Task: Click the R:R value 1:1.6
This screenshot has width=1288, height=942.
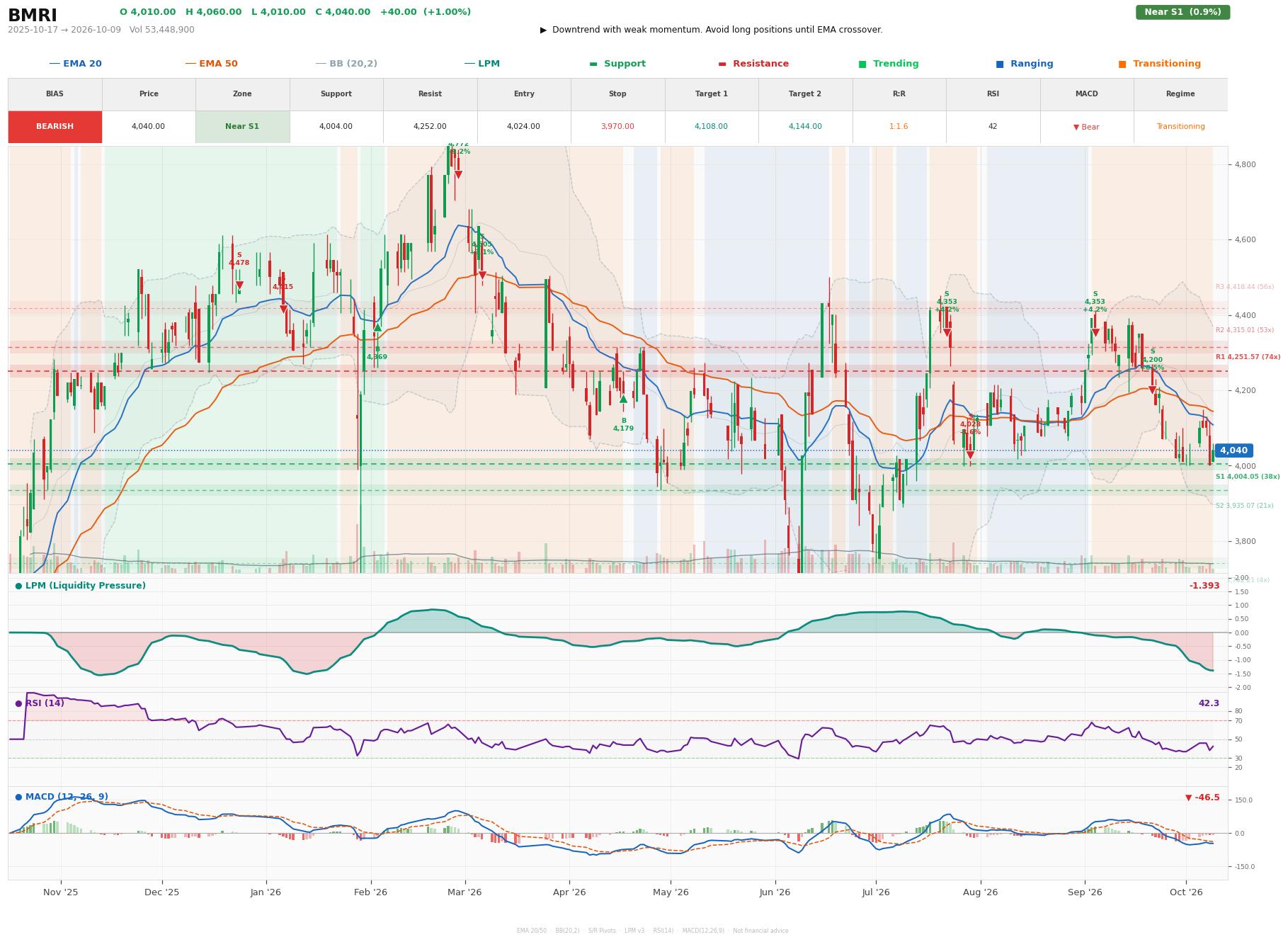Action: click(x=899, y=127)
